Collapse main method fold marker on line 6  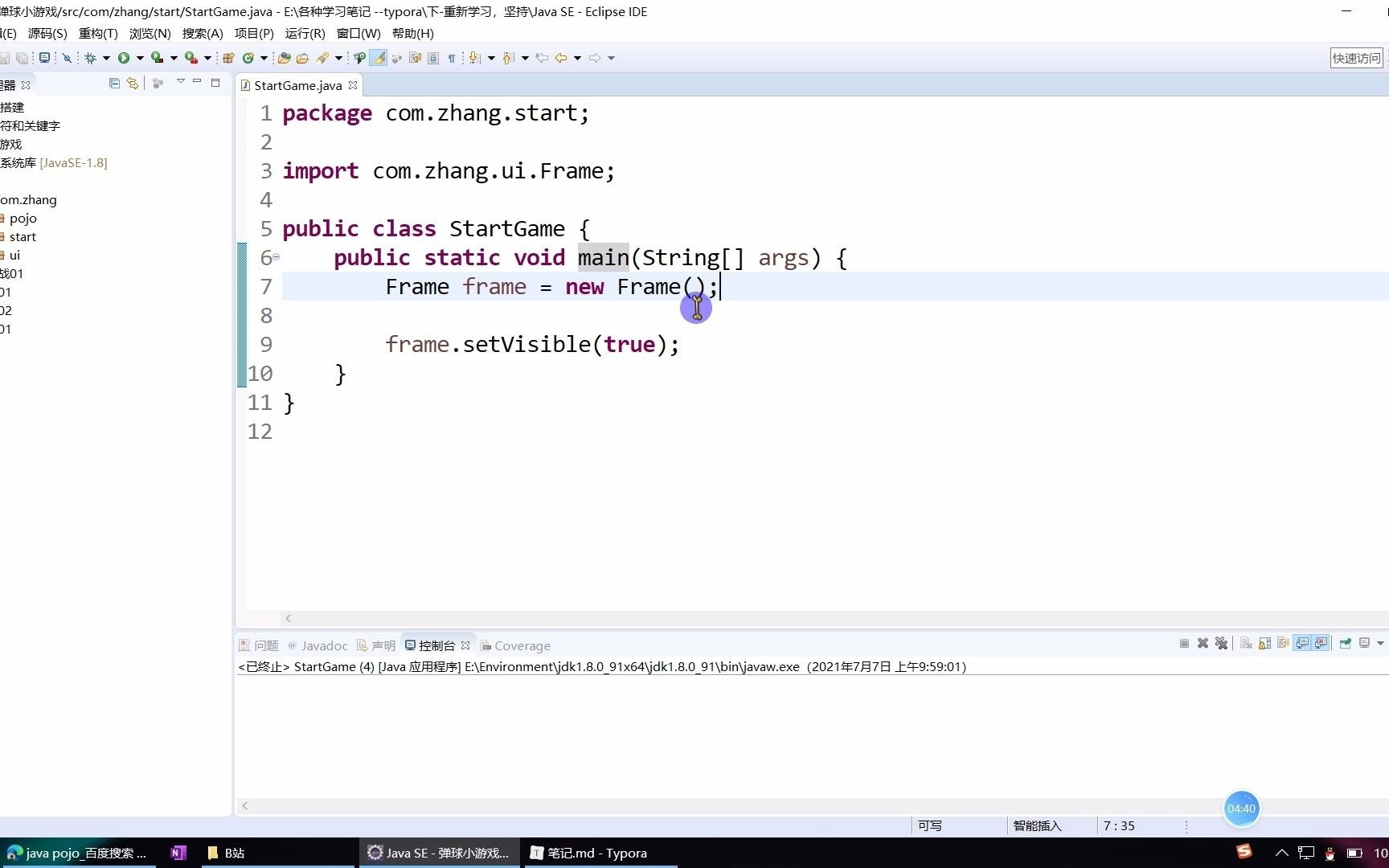coord(276,257)
